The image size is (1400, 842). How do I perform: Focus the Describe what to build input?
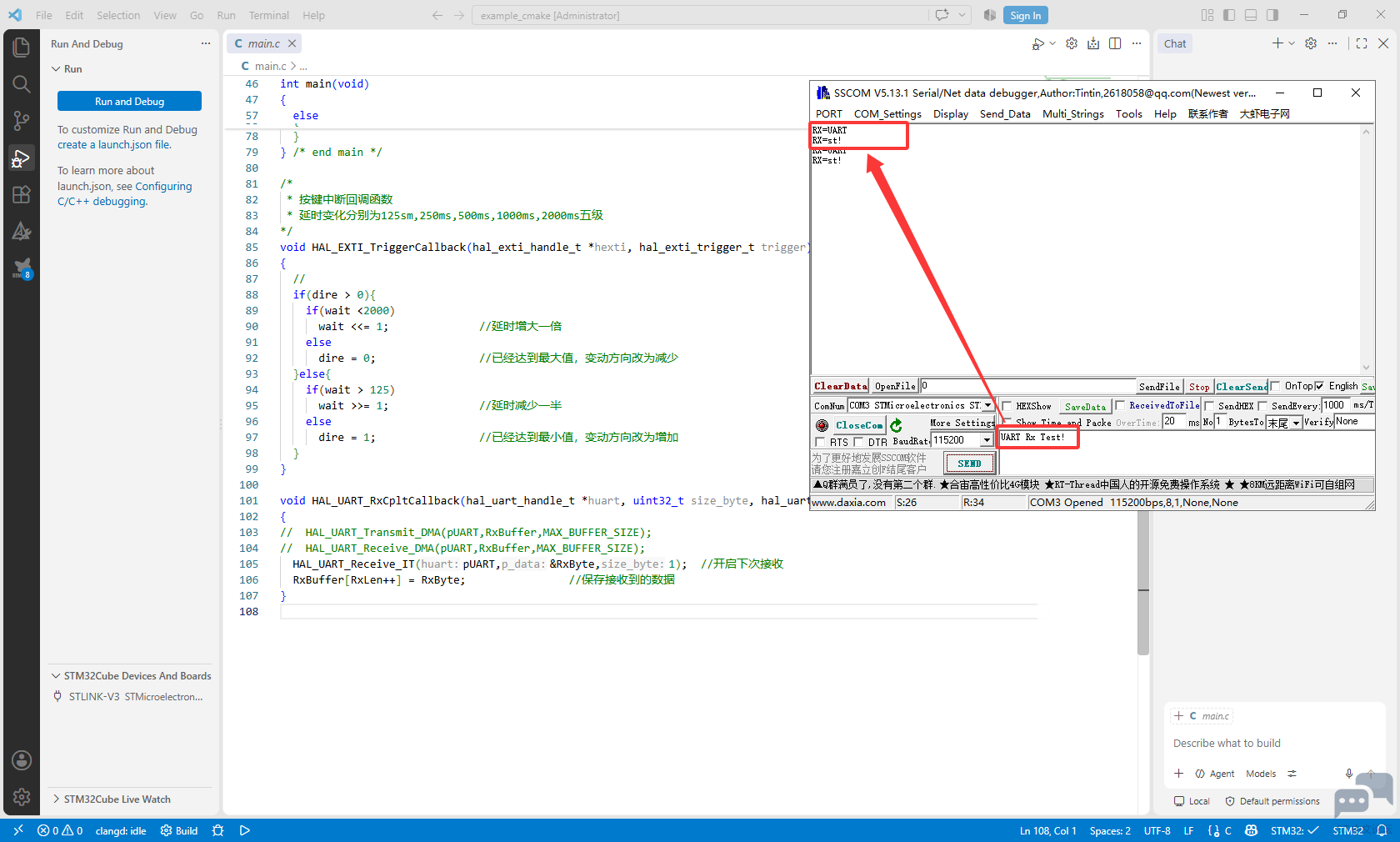point(1275,744)
